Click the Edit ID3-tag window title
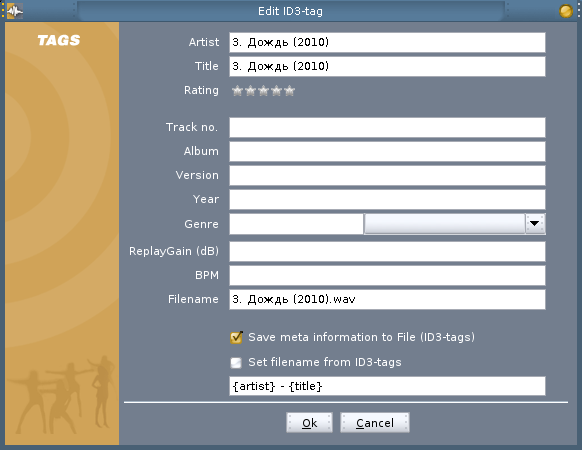Viewport: 582px width, 450px height. pos(290,11)
